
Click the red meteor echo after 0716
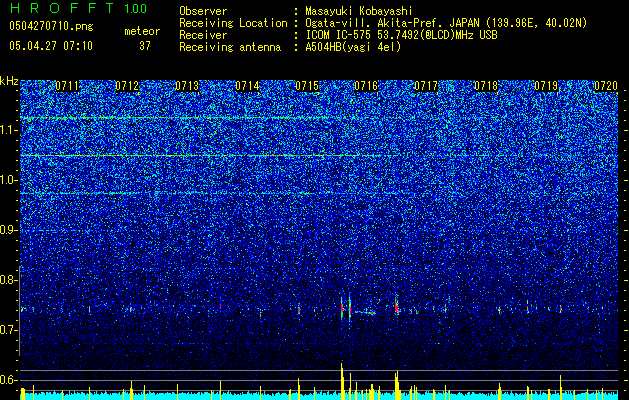397,307
